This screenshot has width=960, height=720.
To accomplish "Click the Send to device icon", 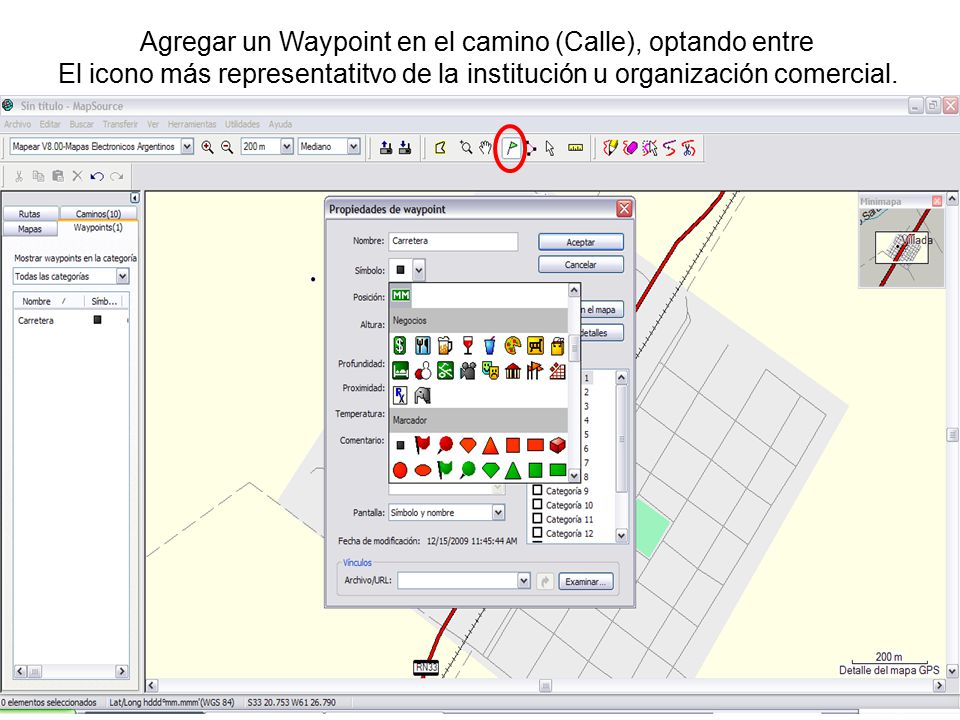I will tap(386, 147).
